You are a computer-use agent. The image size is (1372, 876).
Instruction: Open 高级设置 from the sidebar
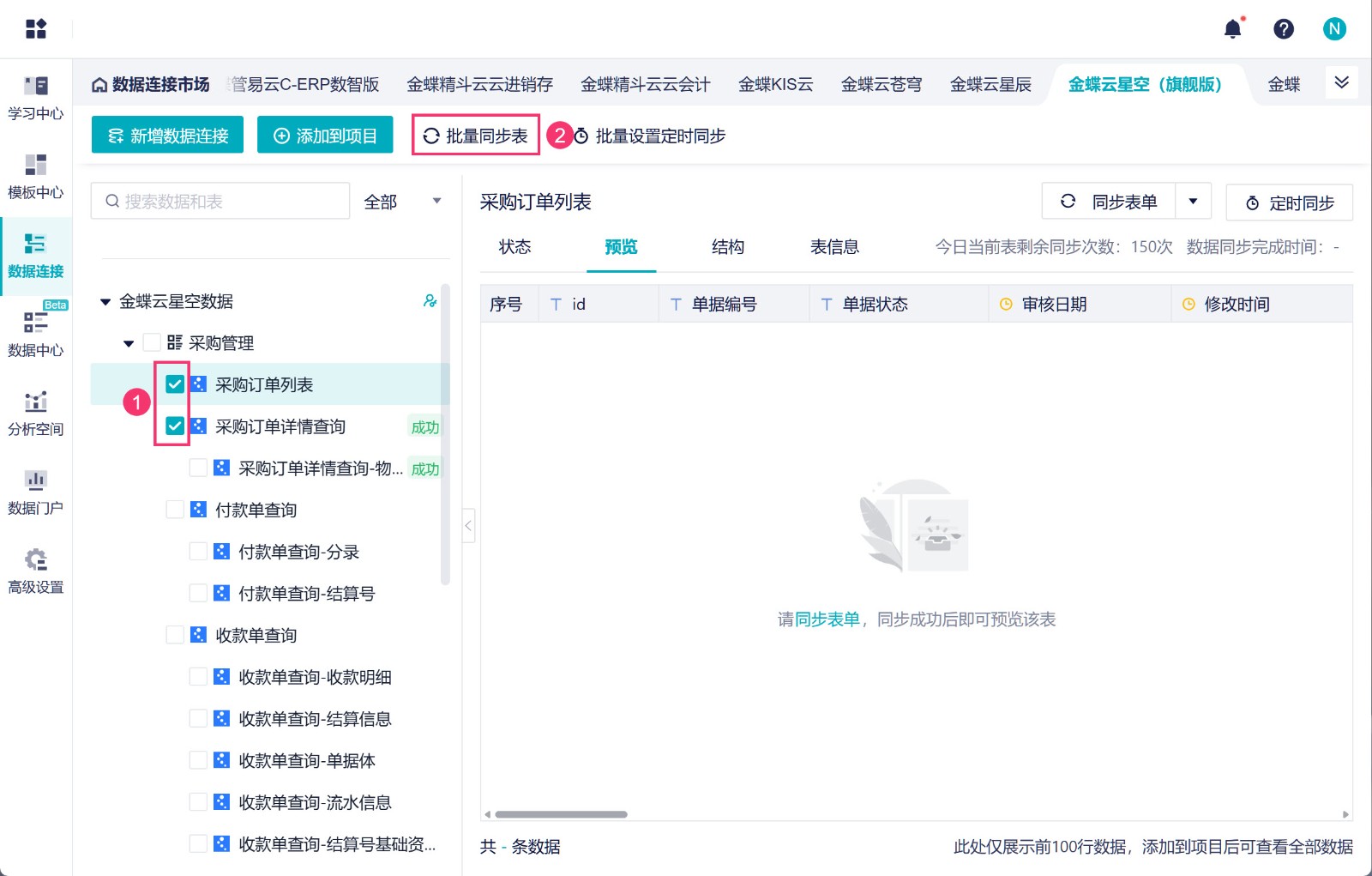coord(36,571)
